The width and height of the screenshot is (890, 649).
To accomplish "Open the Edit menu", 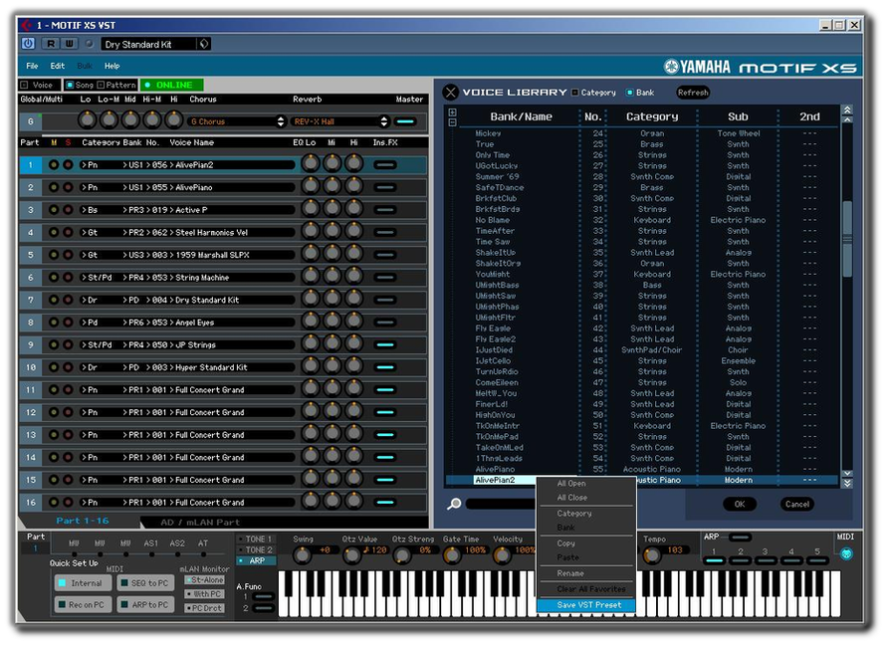I will (57, 66).
